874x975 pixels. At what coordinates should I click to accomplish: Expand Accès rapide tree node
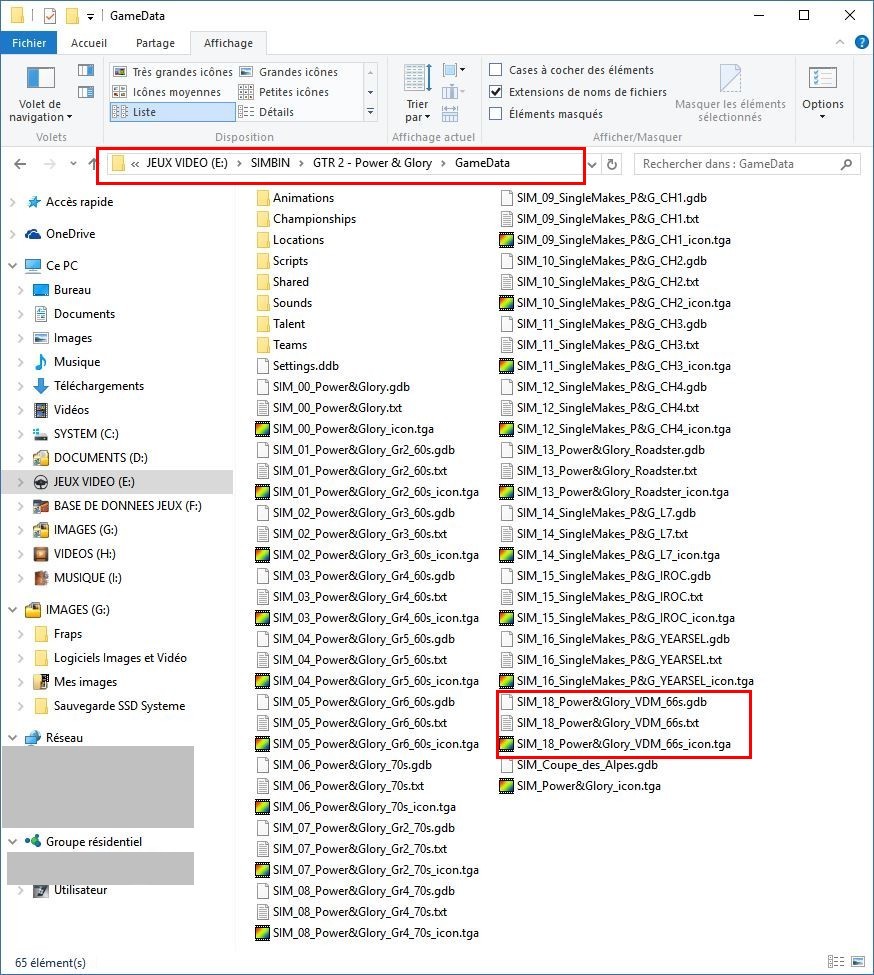(x=12, y=202)
